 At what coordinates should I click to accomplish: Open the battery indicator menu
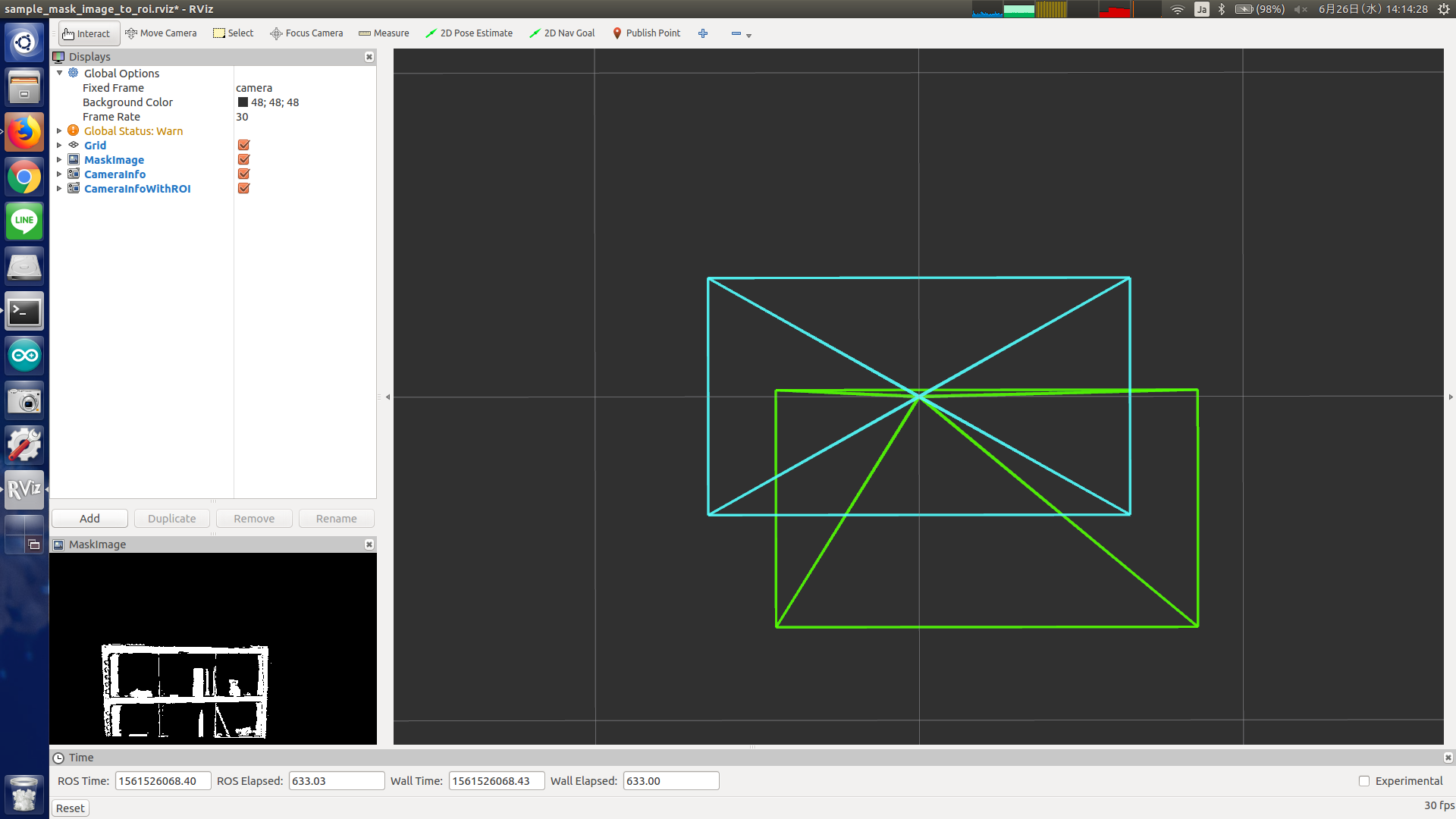1259,9
